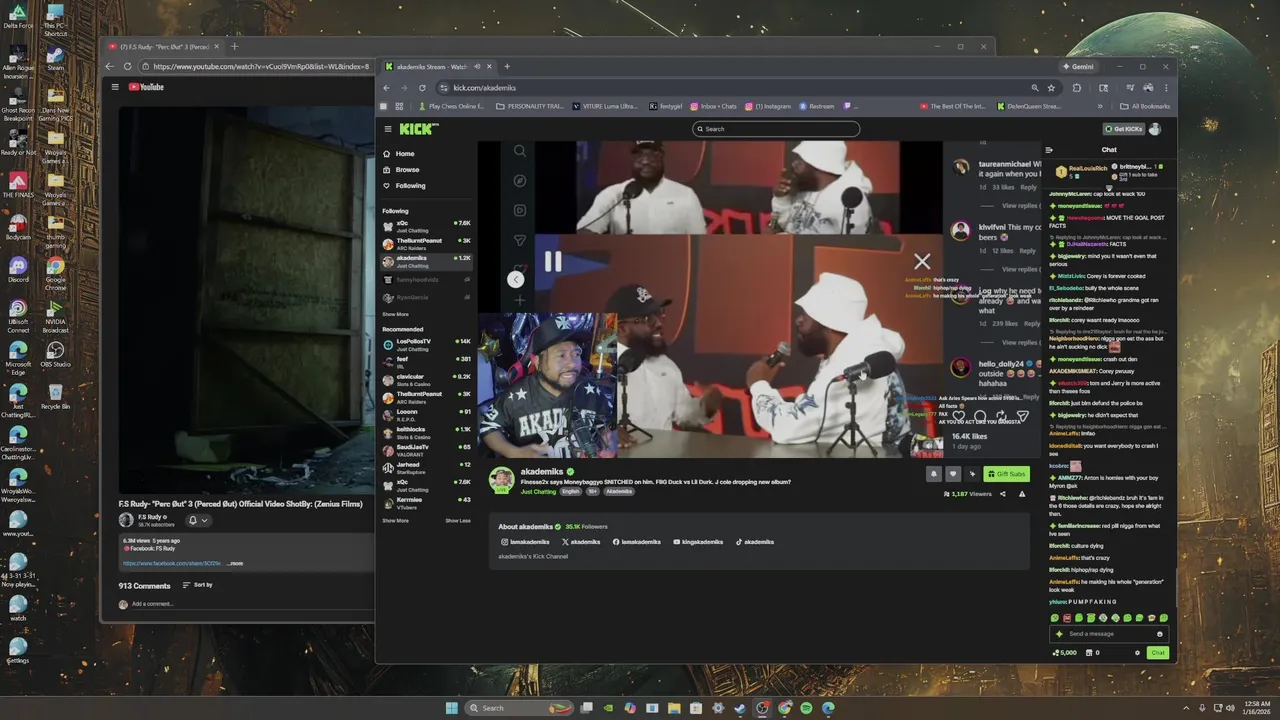Open akademiks channel avatar
The height and width of the screenshot is (720, 1280).
click(501, 479)
